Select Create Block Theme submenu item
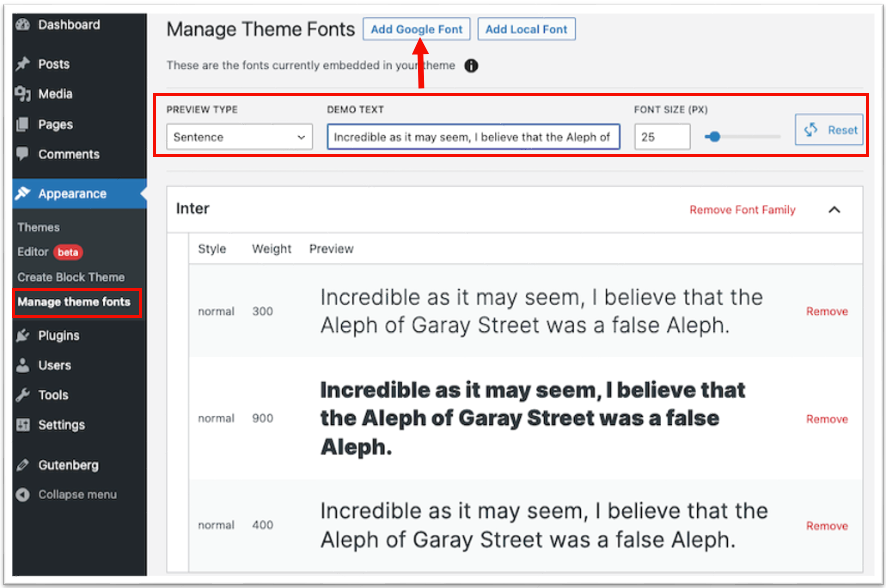This screenshot has height=588, width=886. click(x=71, y=277)
